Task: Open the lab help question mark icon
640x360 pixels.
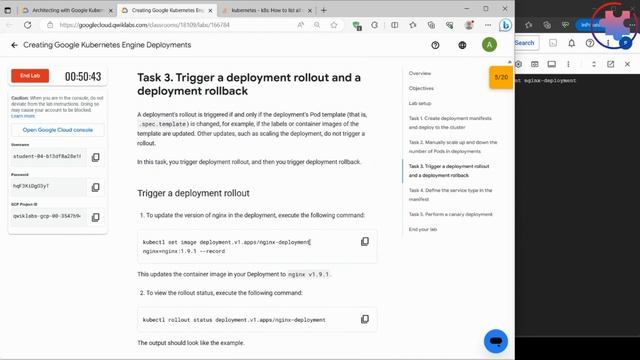Action: click(x=435, y=45)
